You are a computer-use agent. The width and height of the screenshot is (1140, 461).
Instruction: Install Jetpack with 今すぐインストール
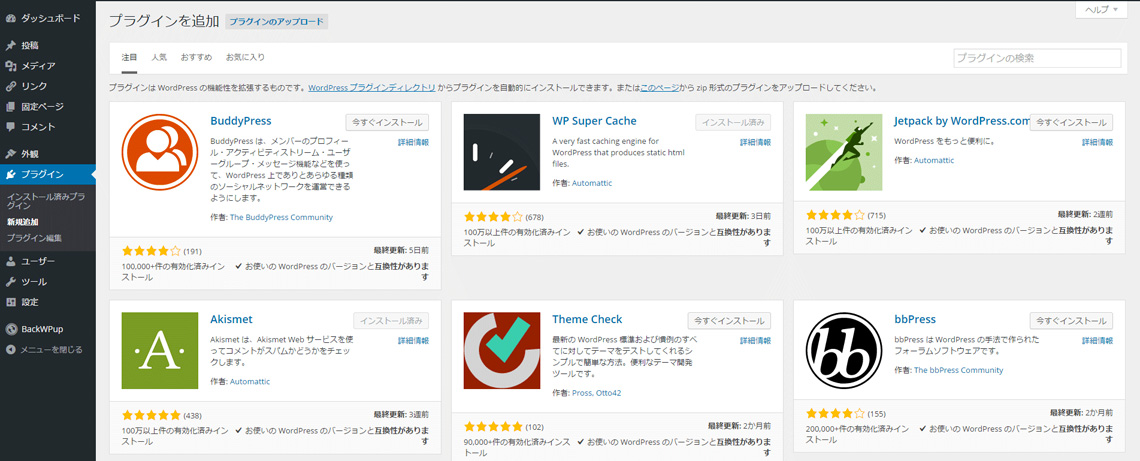click(x=1072, y=122)
